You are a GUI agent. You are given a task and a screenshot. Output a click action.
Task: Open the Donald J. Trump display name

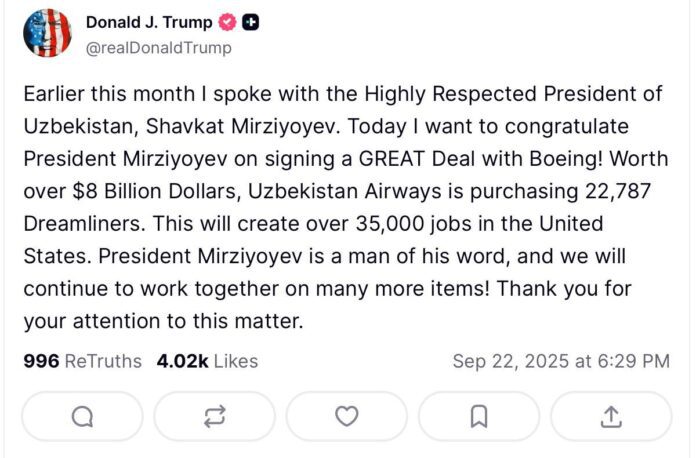pos(148,23)
